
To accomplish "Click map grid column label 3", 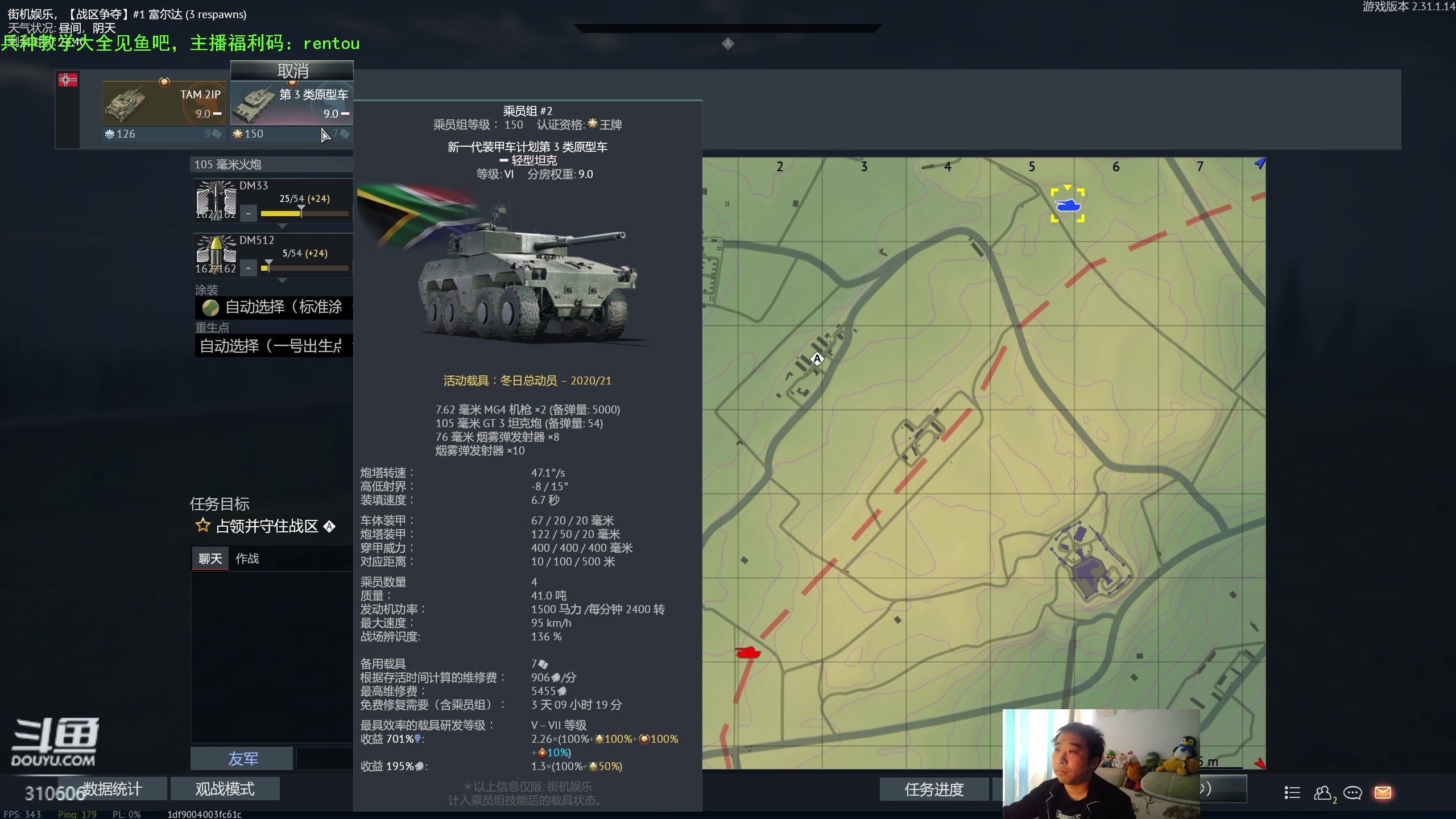I will (864, 167).
